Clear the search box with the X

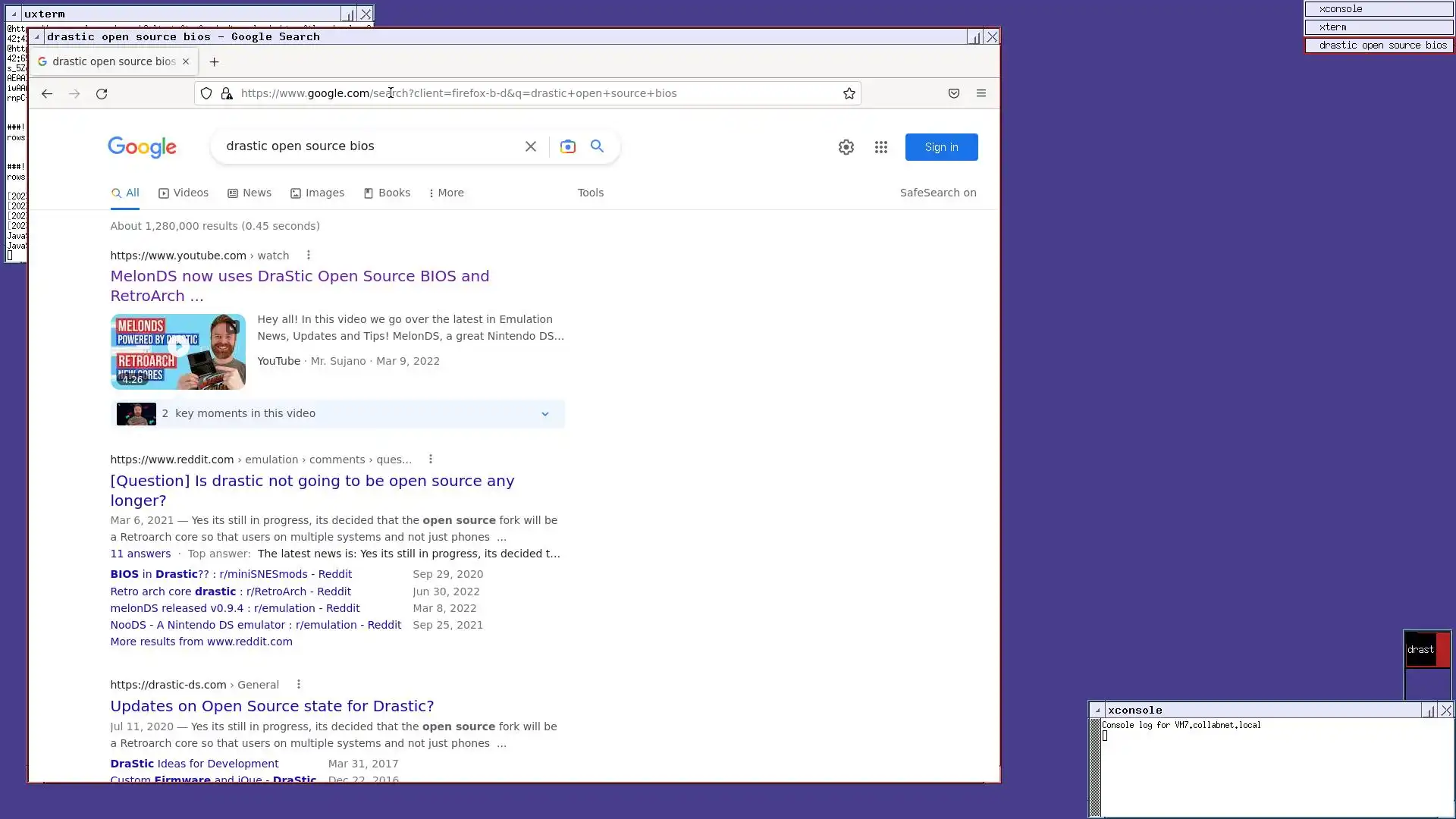tap(531, 146)
